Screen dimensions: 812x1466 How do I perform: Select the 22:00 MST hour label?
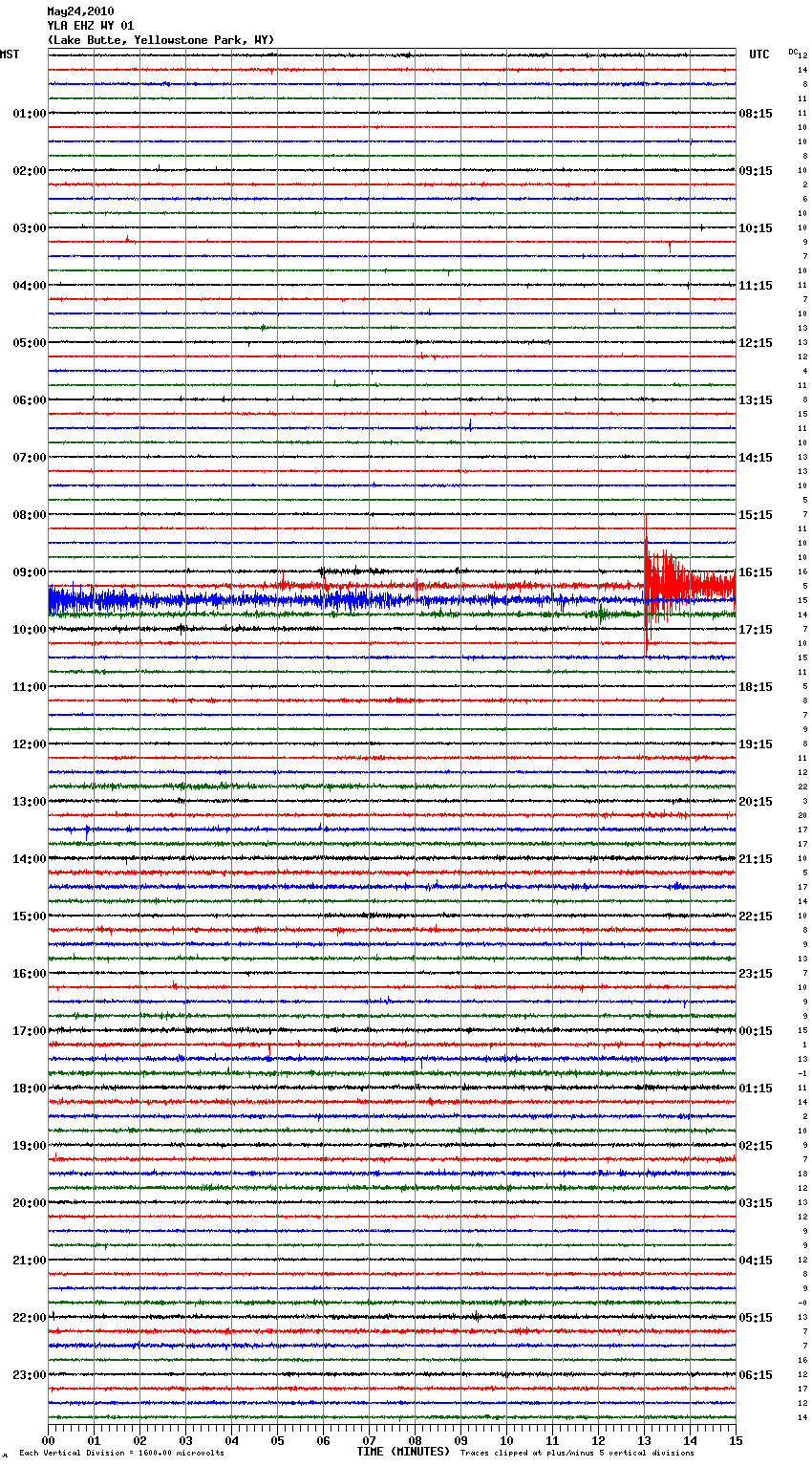(30, 1318)
